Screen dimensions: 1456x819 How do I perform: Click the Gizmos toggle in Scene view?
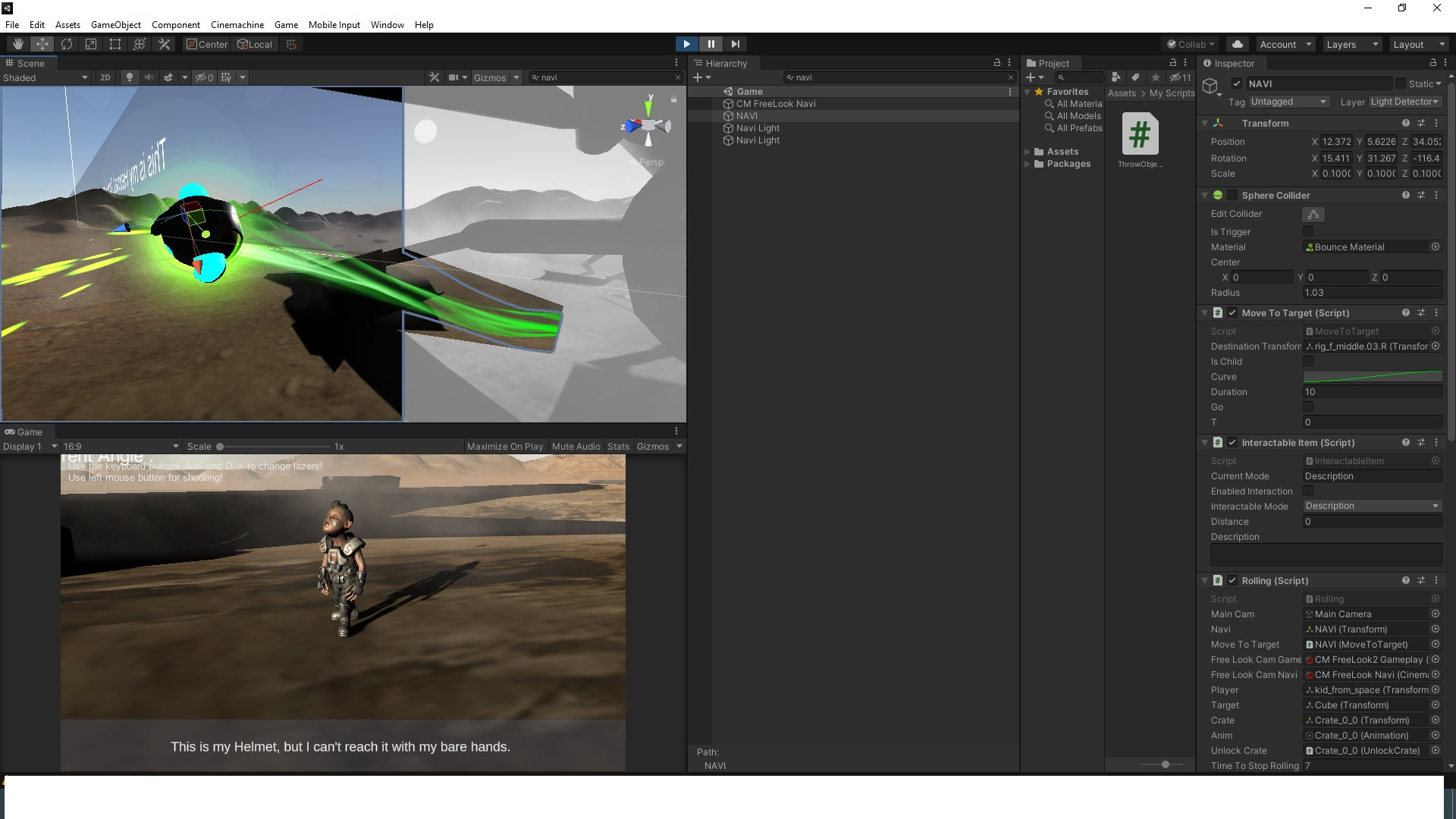(x=489, y=77)
